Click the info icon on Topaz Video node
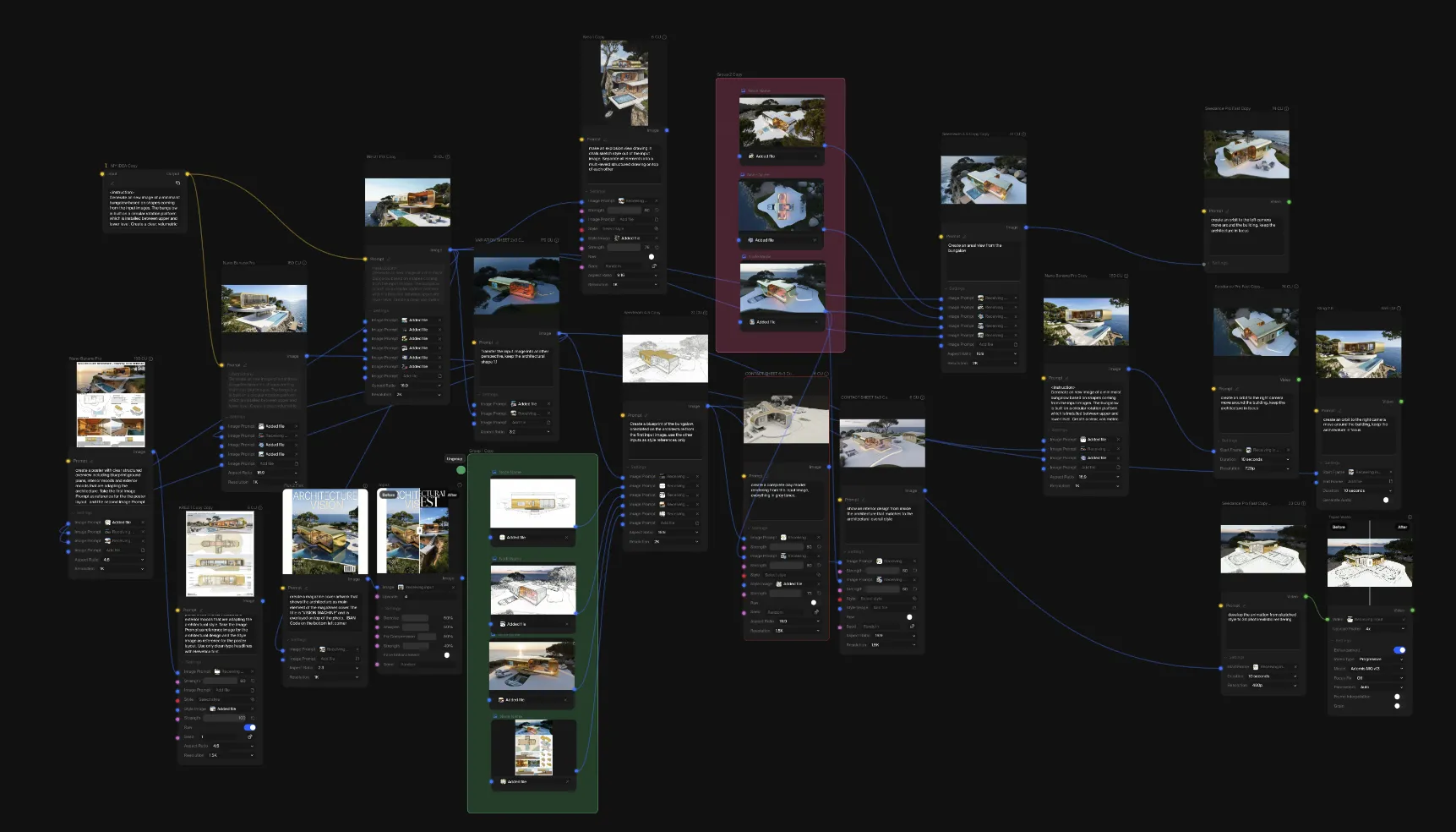Screen dimensions: 1456x832 click(1410, 517)
